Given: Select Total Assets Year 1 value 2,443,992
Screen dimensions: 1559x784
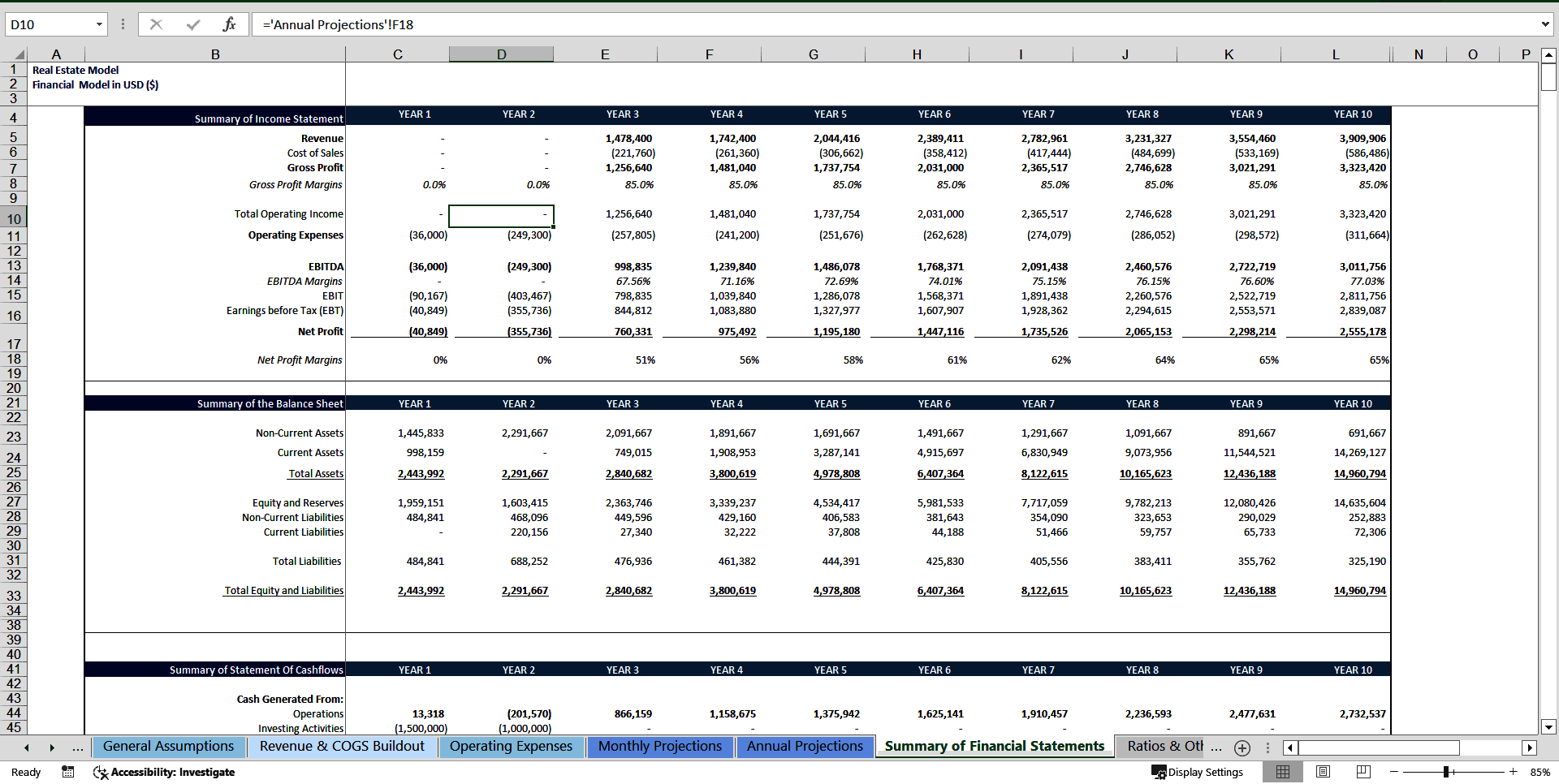Looking at the screenshot, I should pos(421,474).
